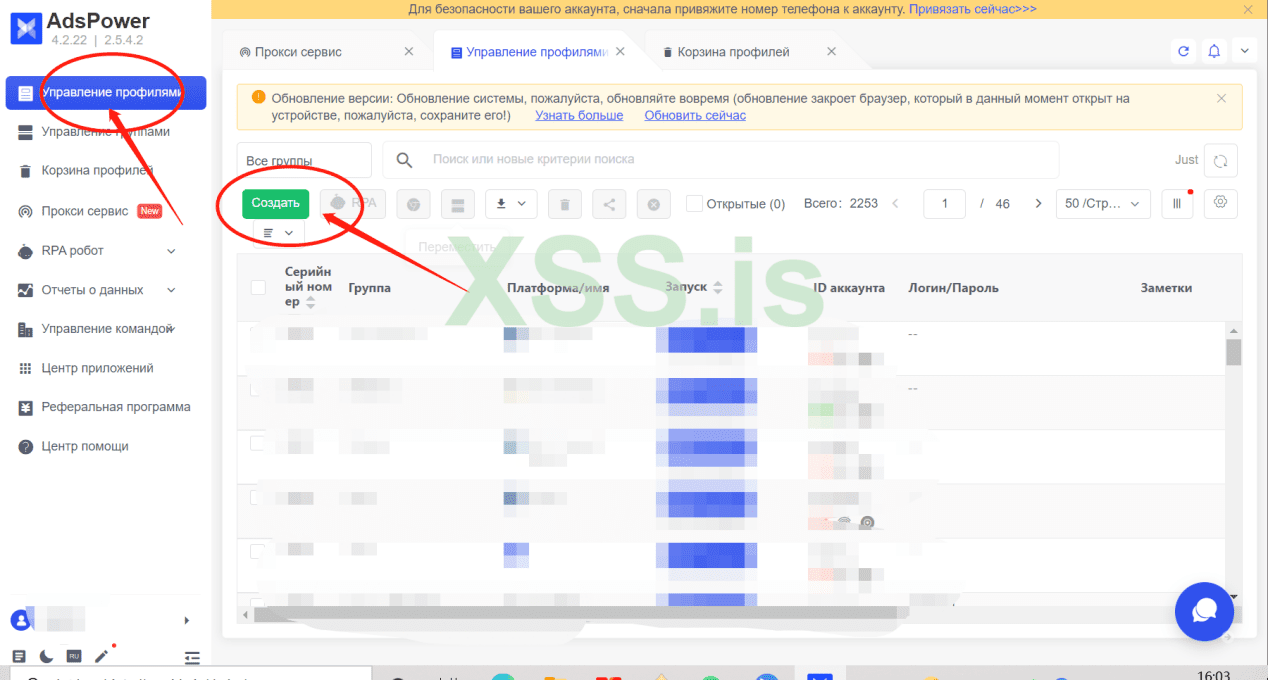Open the list-options dropdown below Создать
The image size is (1268, 680).
coord(279,232)
